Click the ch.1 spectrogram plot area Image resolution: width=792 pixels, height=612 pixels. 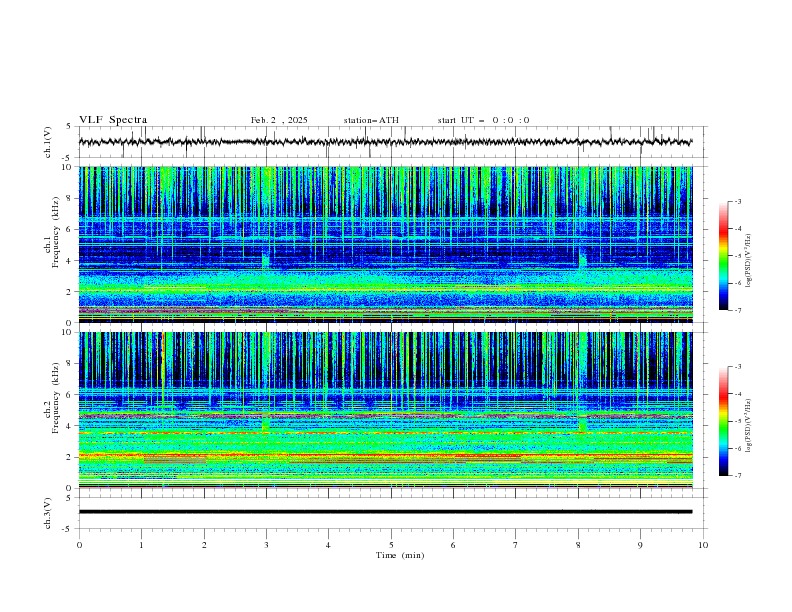pyautogui.click(x=386, y=244)
